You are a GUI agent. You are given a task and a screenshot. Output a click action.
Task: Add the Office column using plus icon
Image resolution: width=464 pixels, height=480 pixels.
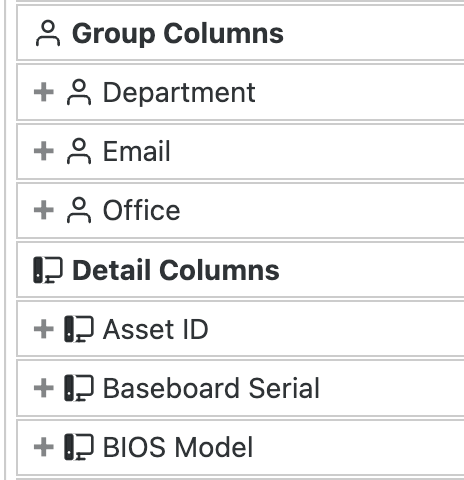[x=44, y=210]
